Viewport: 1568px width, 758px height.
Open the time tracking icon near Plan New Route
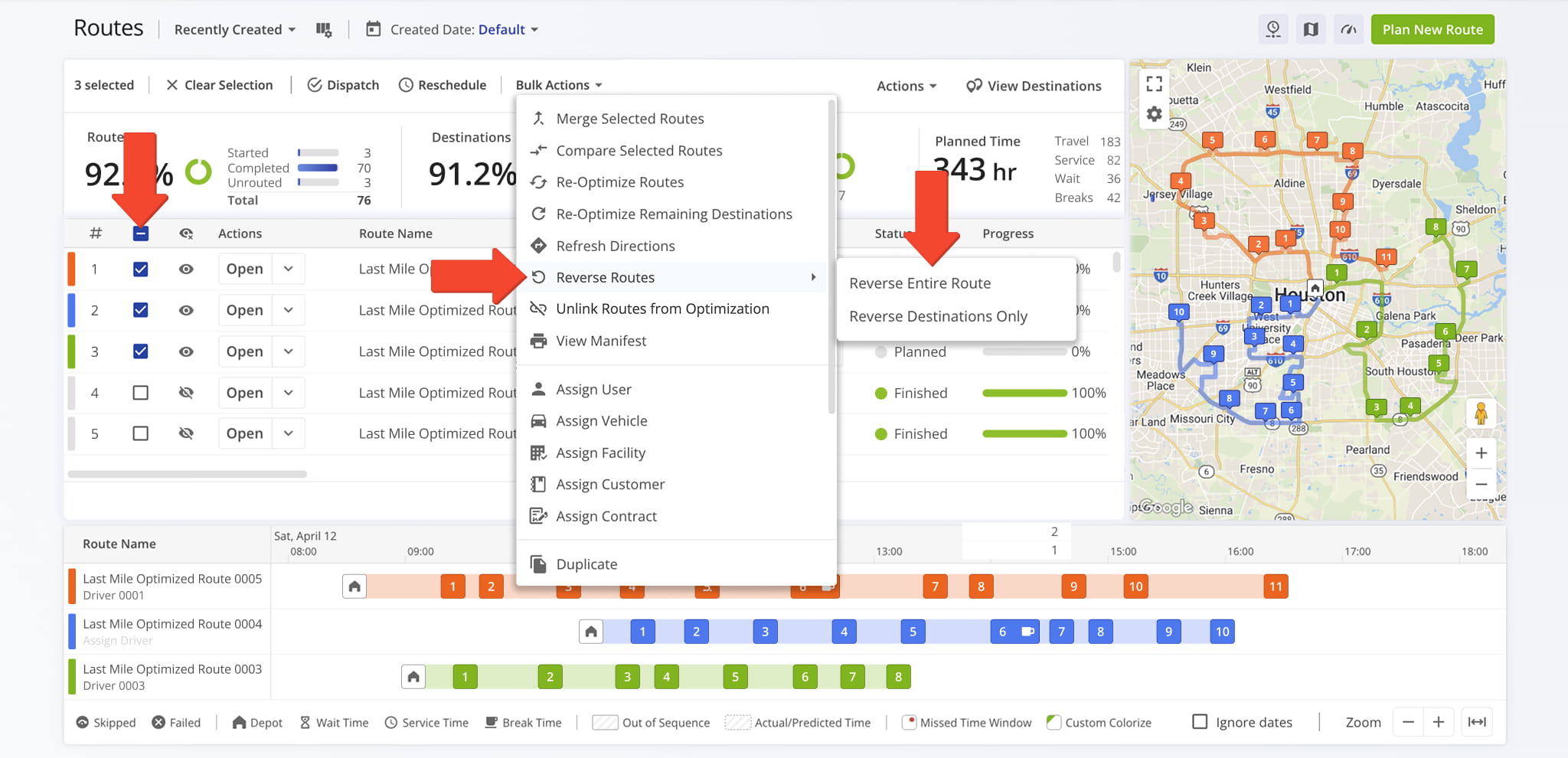click(x=1273, y=29)
